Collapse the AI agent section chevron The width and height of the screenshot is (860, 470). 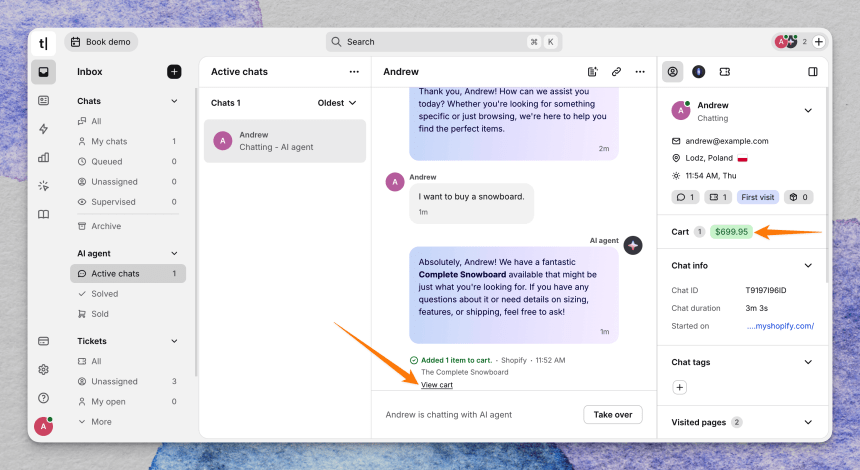(x=174, y=253)
